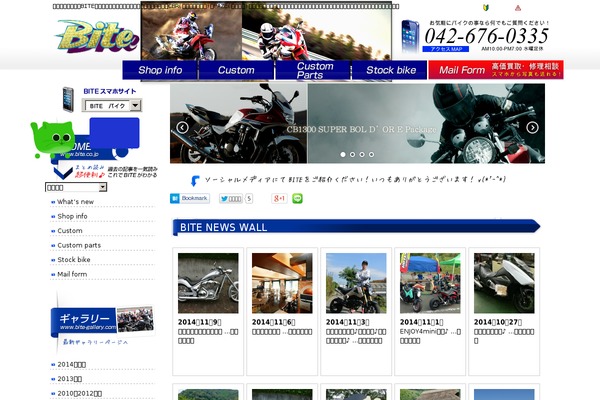
Task: Share with the green LINE icon
Action: [297, 198]
